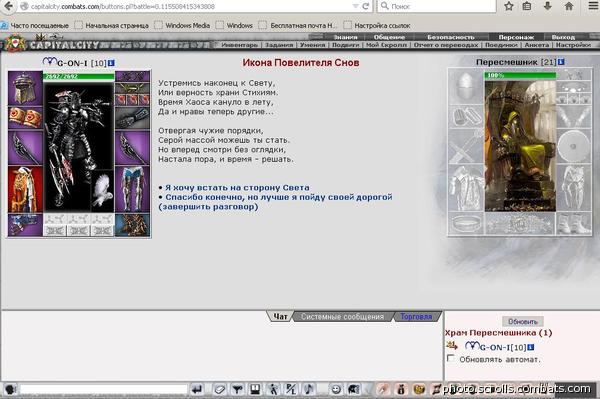Click the private message arrow before G-ON-I

click(452, 346)
